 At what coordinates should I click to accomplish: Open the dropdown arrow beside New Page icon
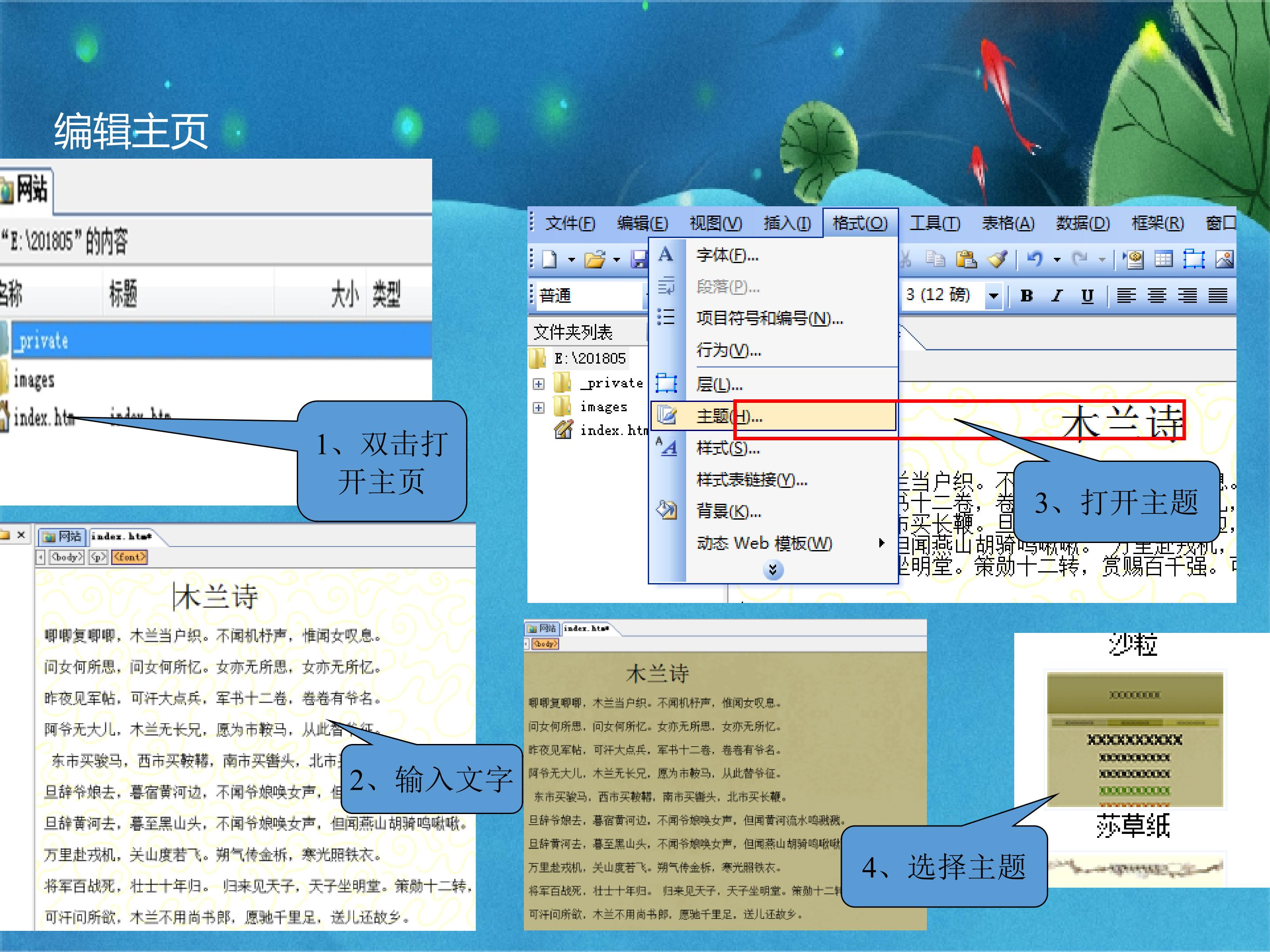click(x=571, y=260)
